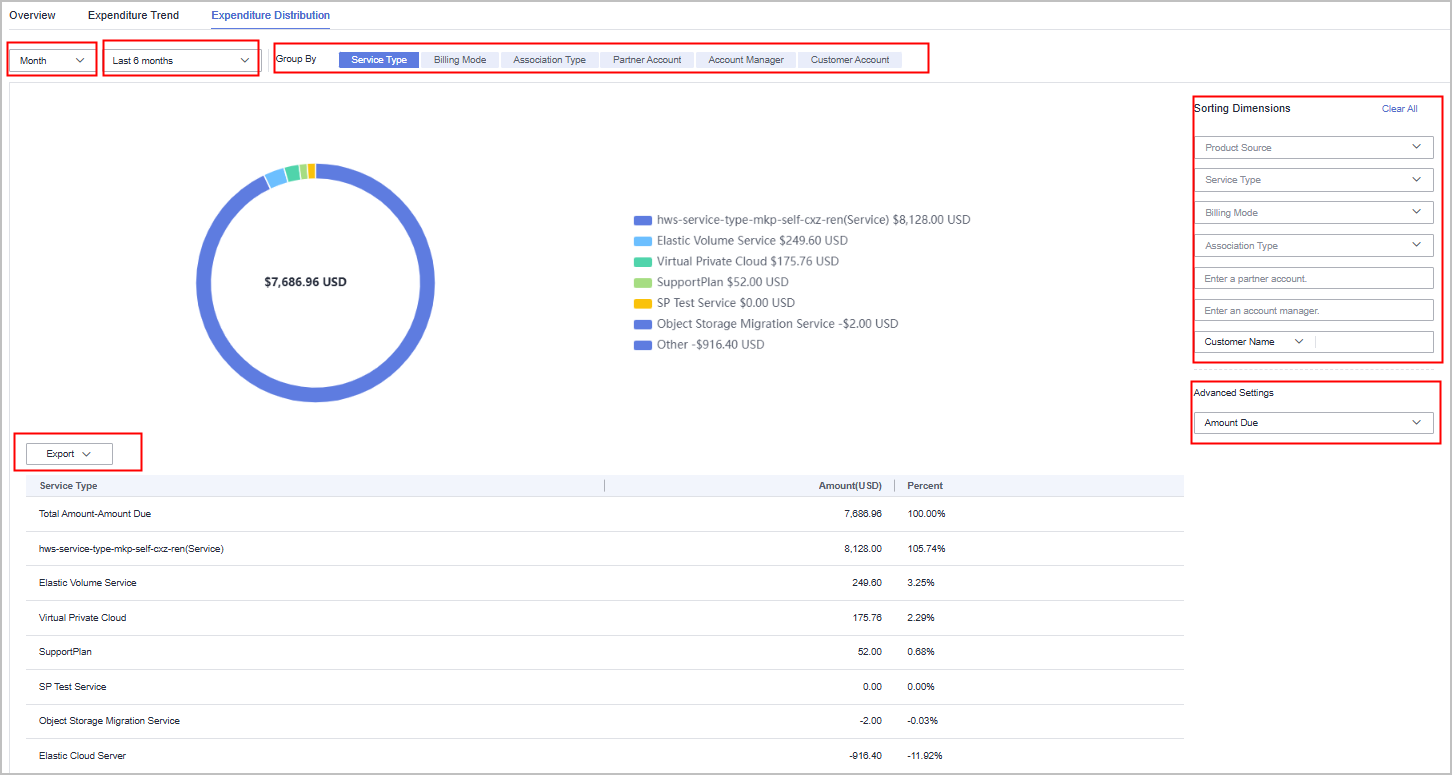Group by Account Manager
This screenshot has width=1452, height=775.
click(746, 60)
